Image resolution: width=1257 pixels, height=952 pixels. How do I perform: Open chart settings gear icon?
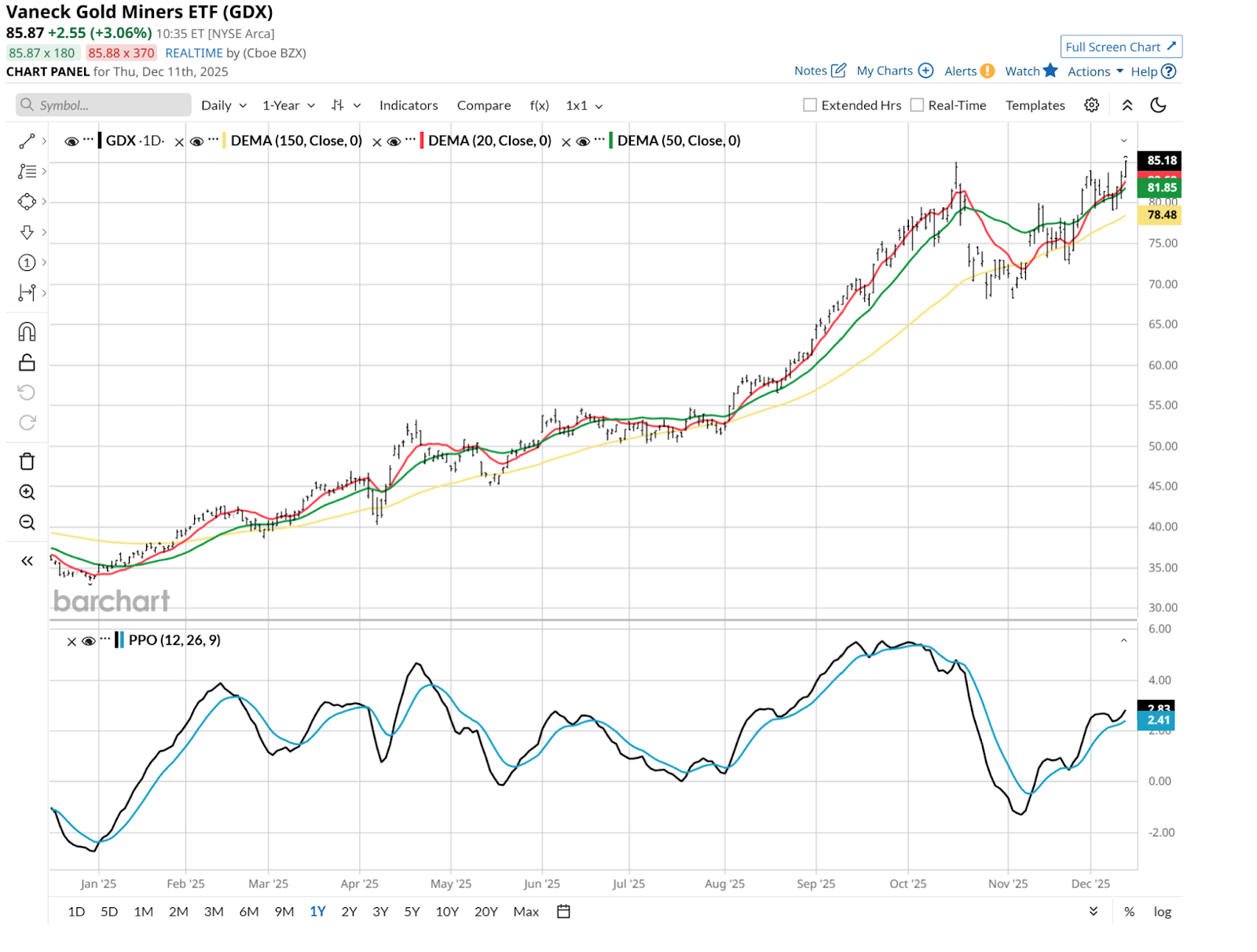click(x=1091, y=105)
